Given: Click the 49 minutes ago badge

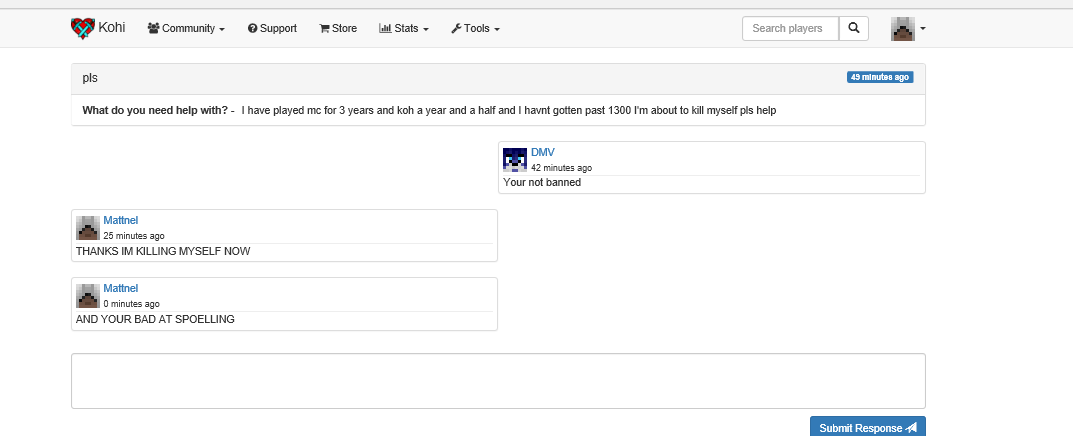Looking at the screenshot, I should [x=880, y=77].
